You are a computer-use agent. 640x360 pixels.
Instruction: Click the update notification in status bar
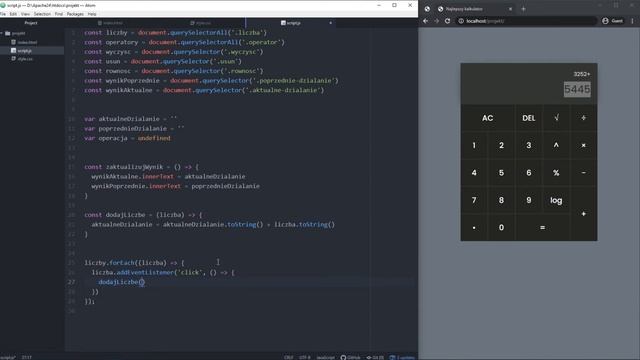click(x=402, y=357)
